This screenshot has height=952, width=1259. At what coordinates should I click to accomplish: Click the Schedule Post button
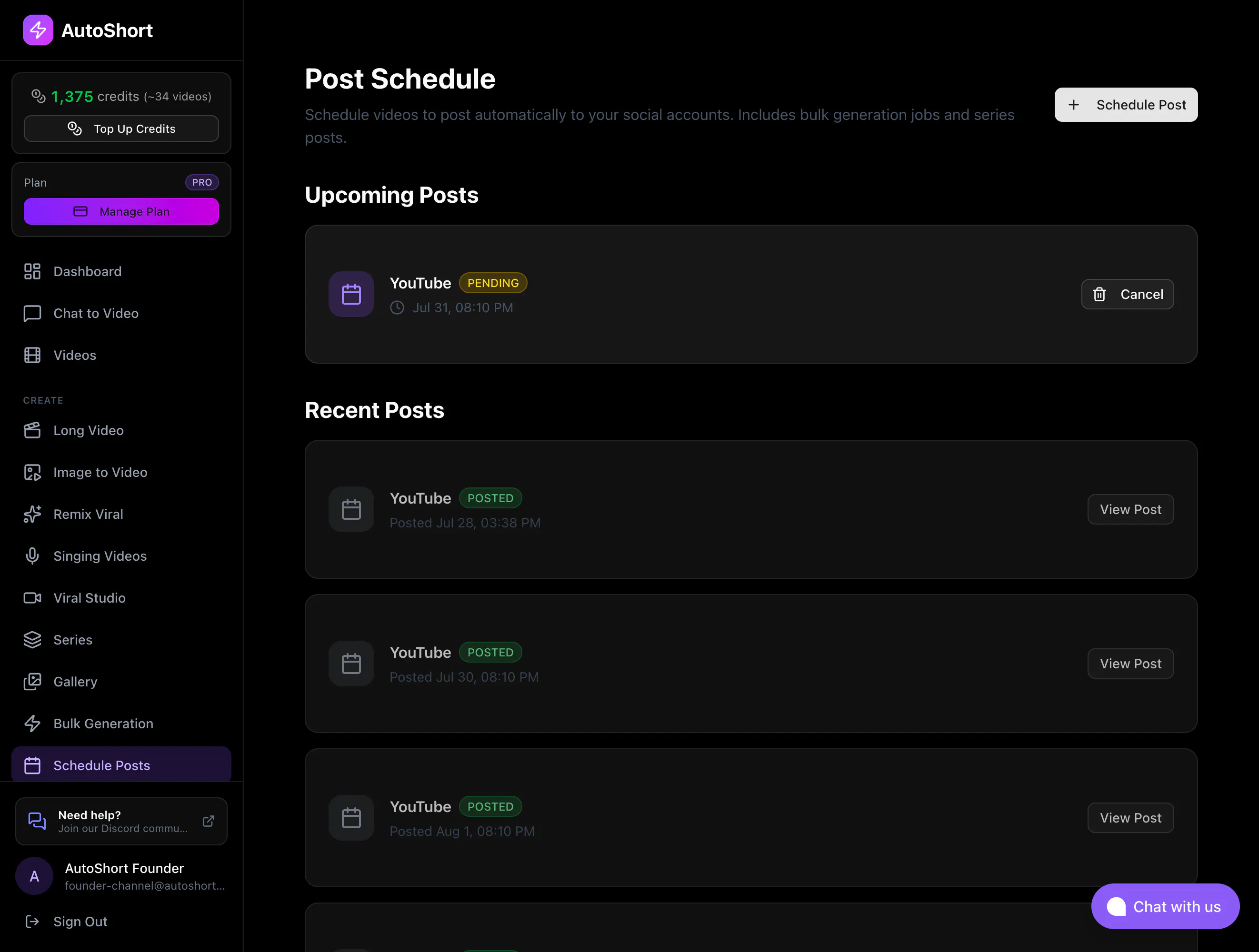[1126, 105]
